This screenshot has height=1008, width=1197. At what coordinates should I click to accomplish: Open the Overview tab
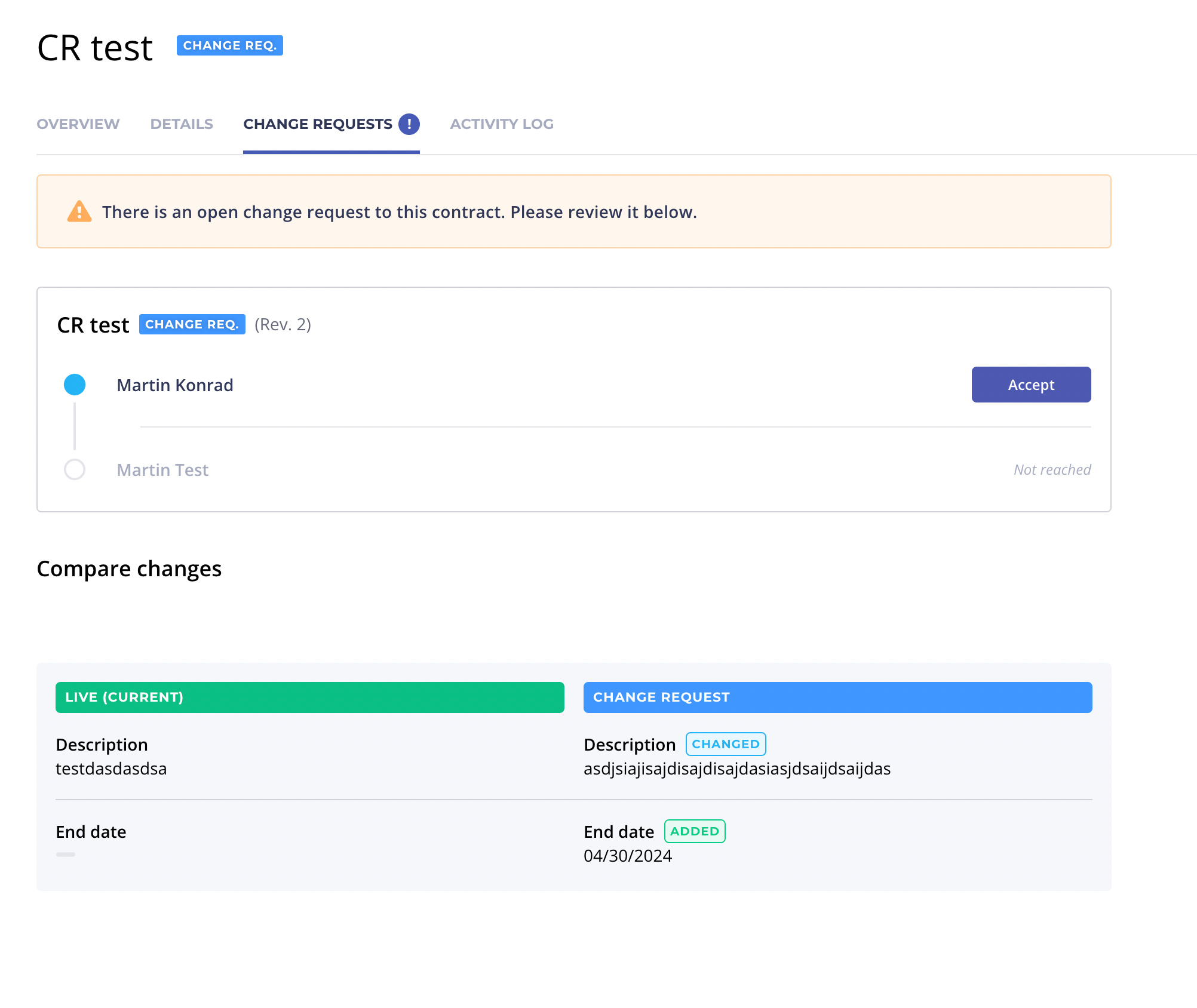click(78, 124)
